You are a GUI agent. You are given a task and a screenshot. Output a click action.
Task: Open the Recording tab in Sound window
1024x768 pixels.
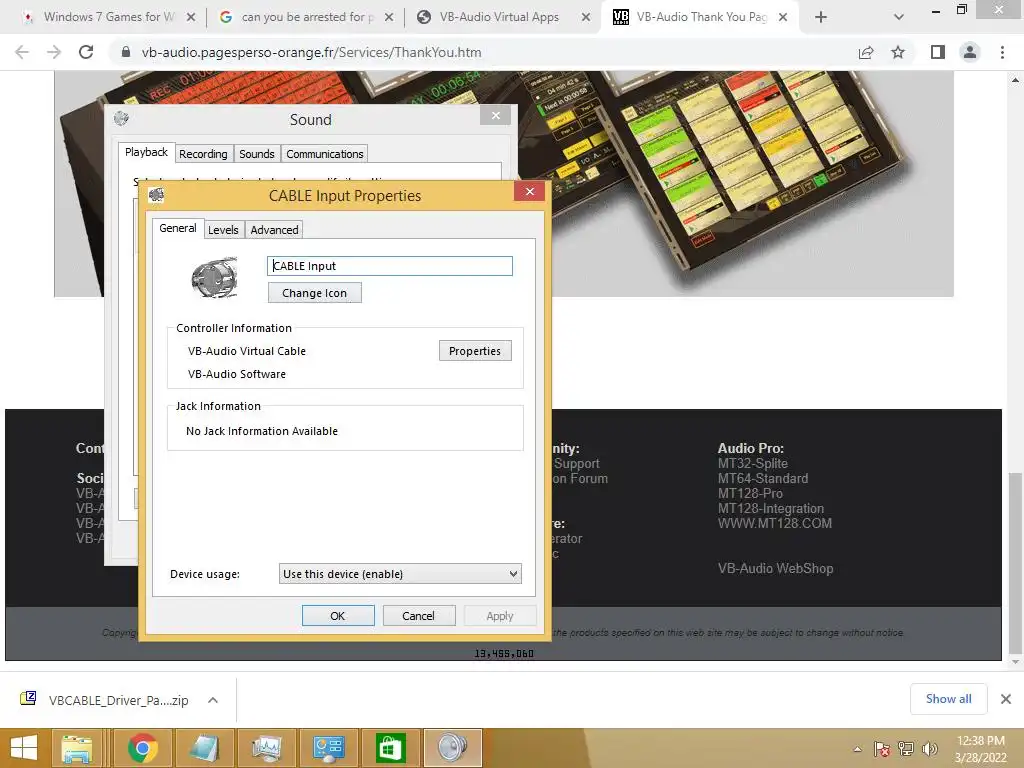(x=203, y=154)
